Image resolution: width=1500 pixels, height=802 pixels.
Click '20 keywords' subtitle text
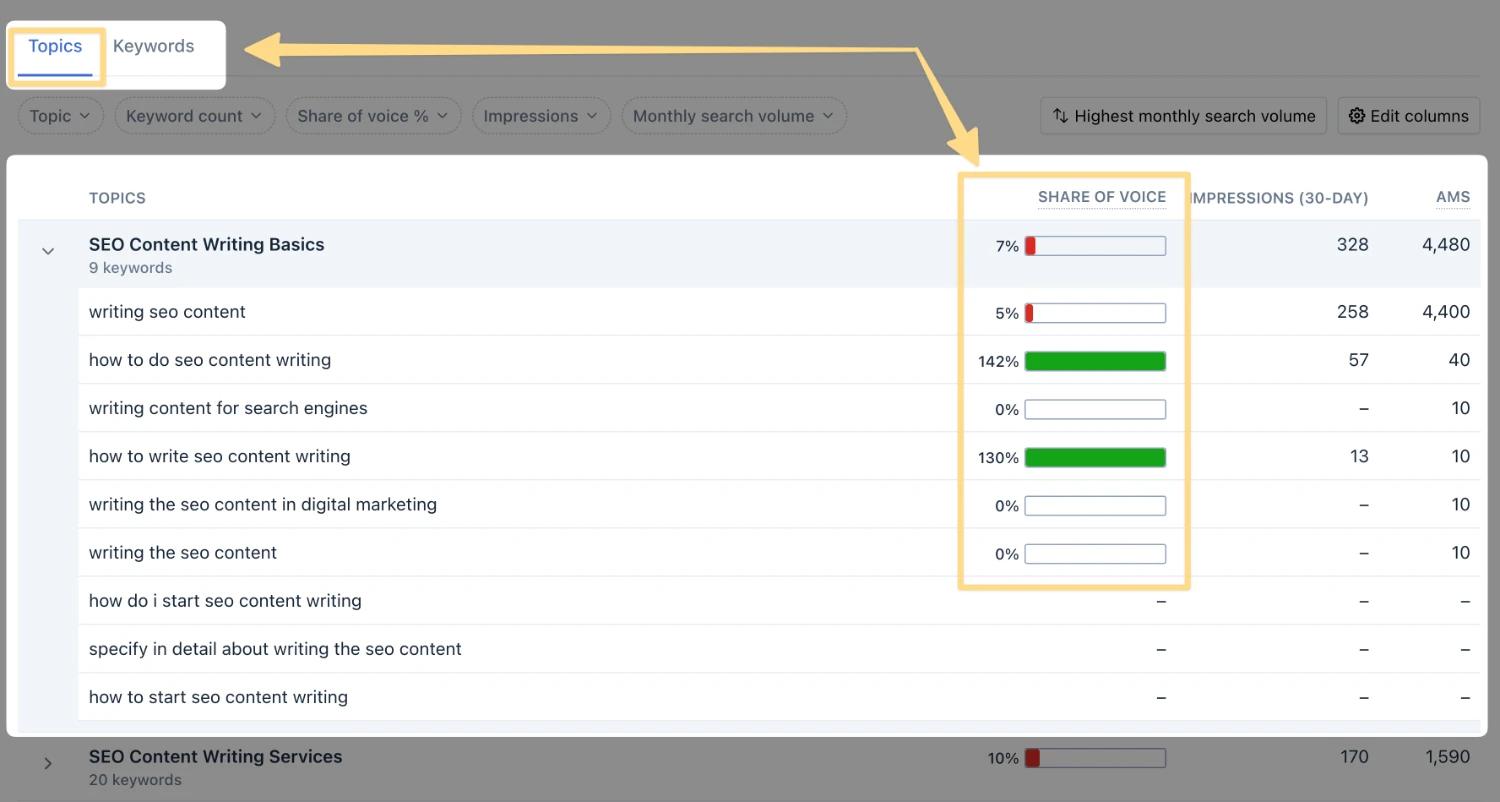pyautogui.click(x=135, y=780)
